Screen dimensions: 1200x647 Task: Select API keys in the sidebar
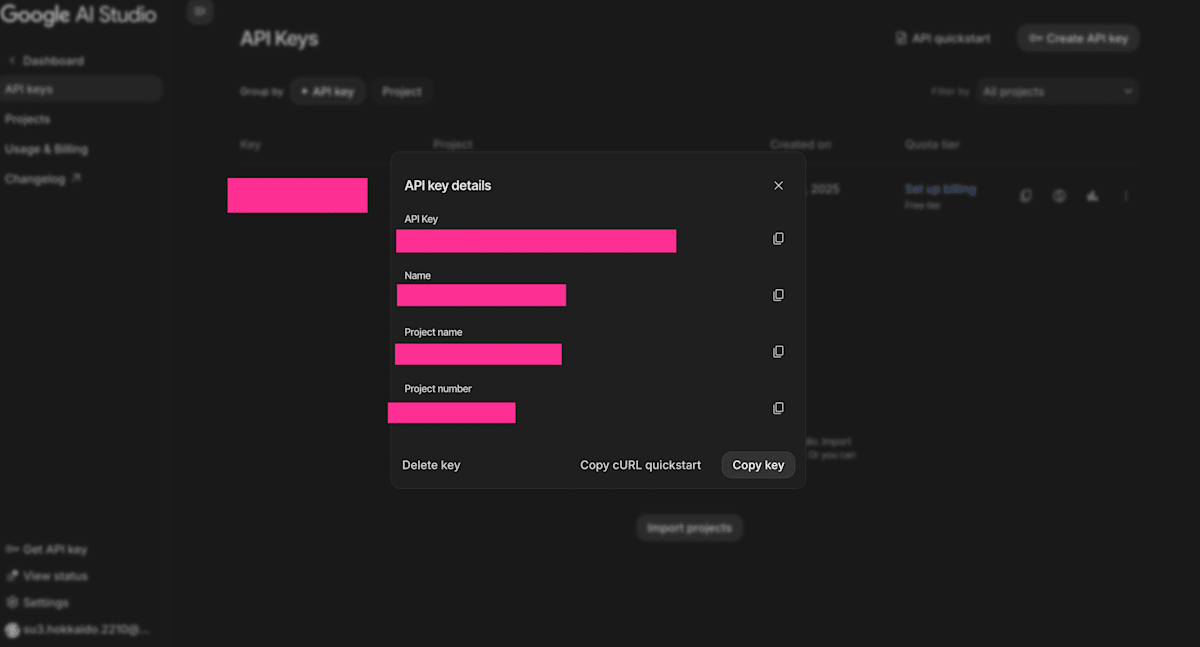80,89
